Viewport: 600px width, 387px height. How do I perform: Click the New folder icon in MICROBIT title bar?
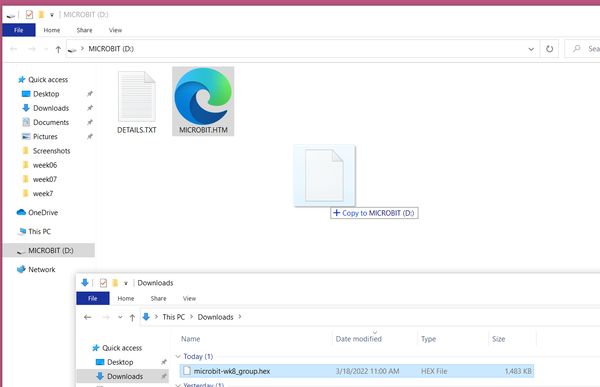point(41,15)
